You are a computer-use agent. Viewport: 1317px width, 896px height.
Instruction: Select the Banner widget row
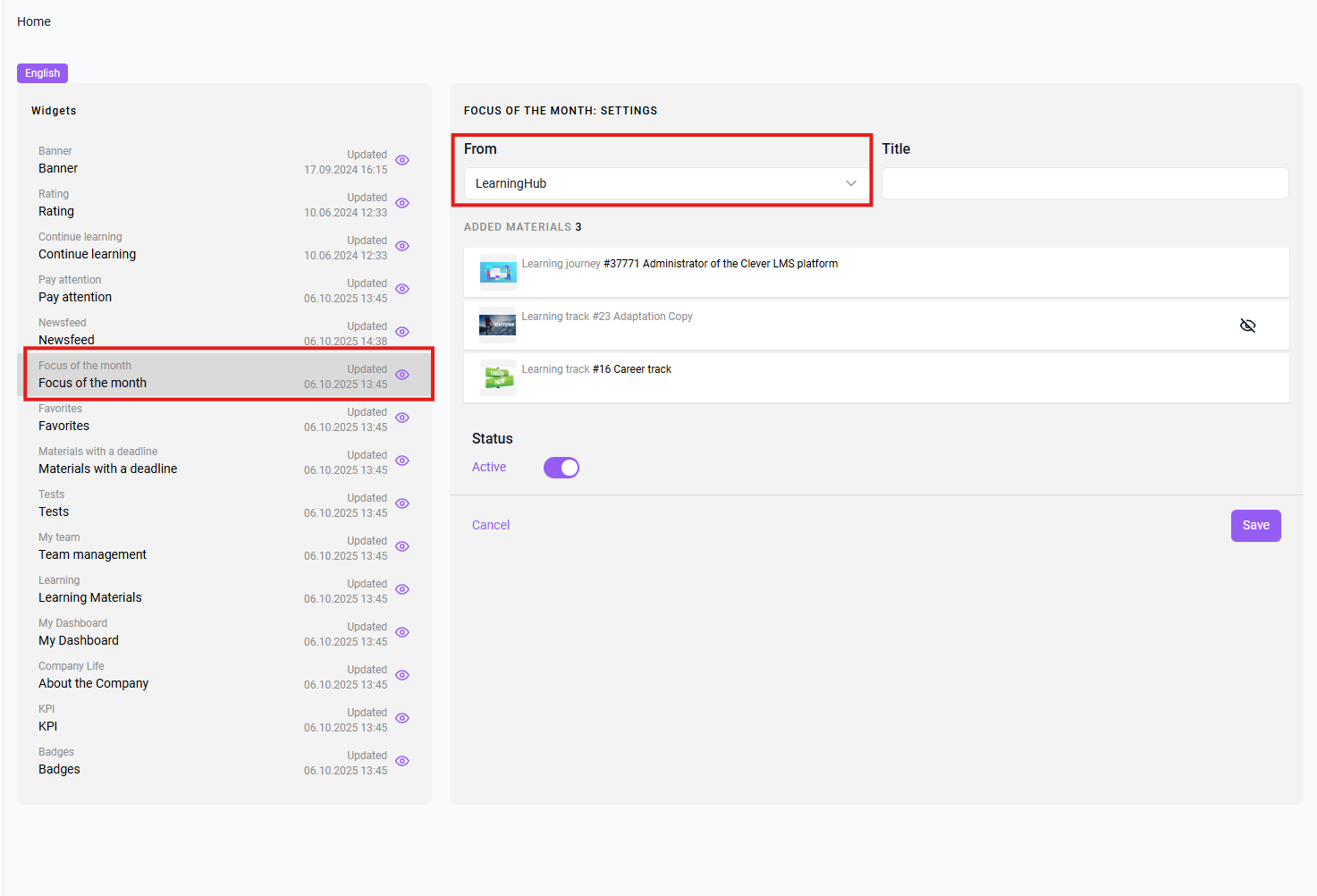point(224,161)
